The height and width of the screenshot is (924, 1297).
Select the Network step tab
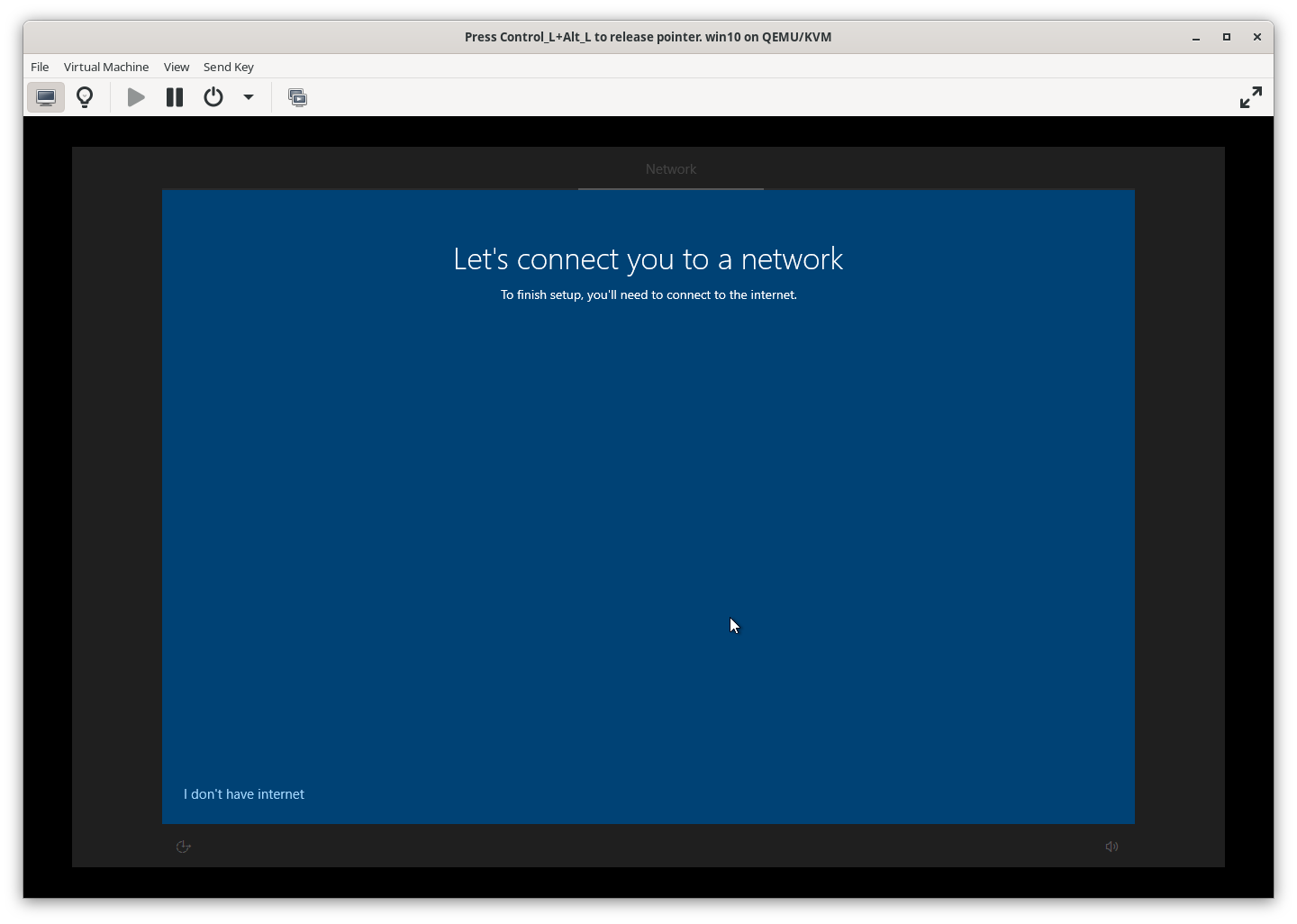(x=671, y=169)
